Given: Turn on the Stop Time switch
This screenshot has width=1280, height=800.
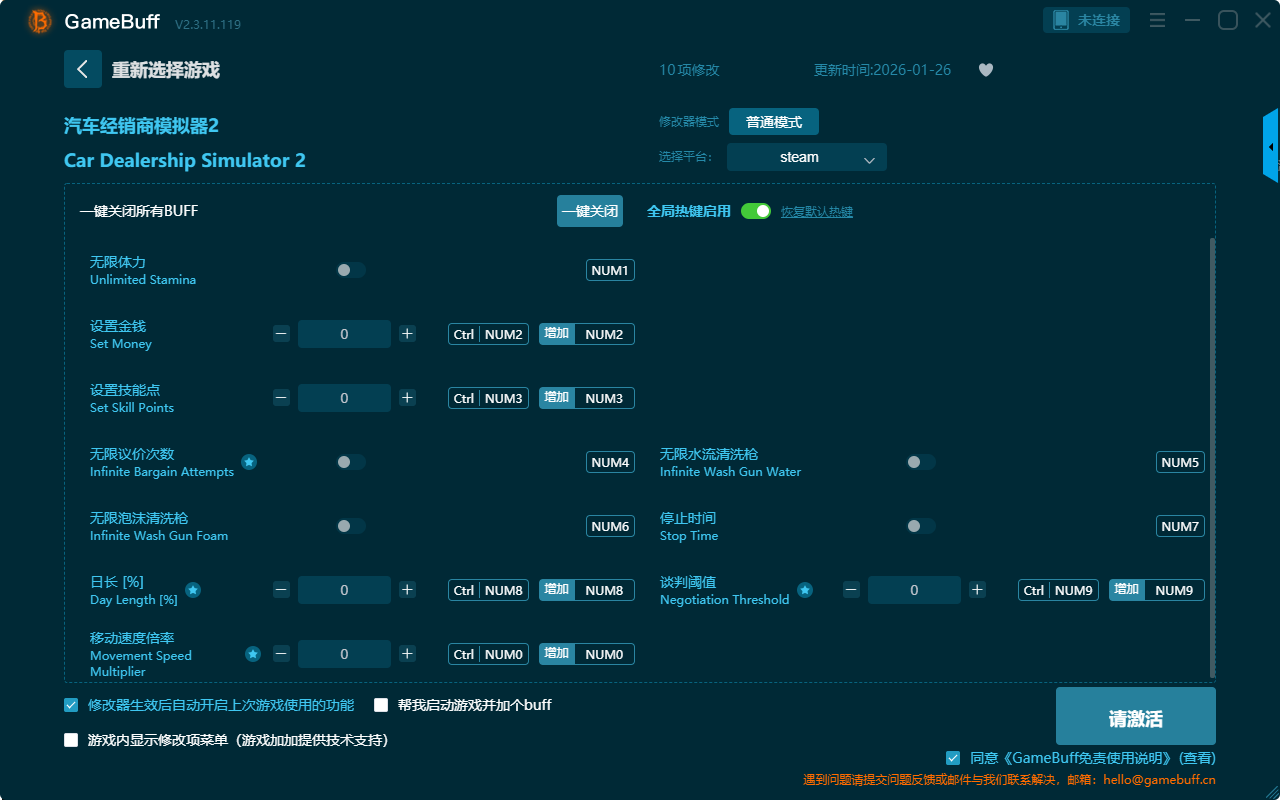Looking at the screenshot, I should [x=921, y=526].
